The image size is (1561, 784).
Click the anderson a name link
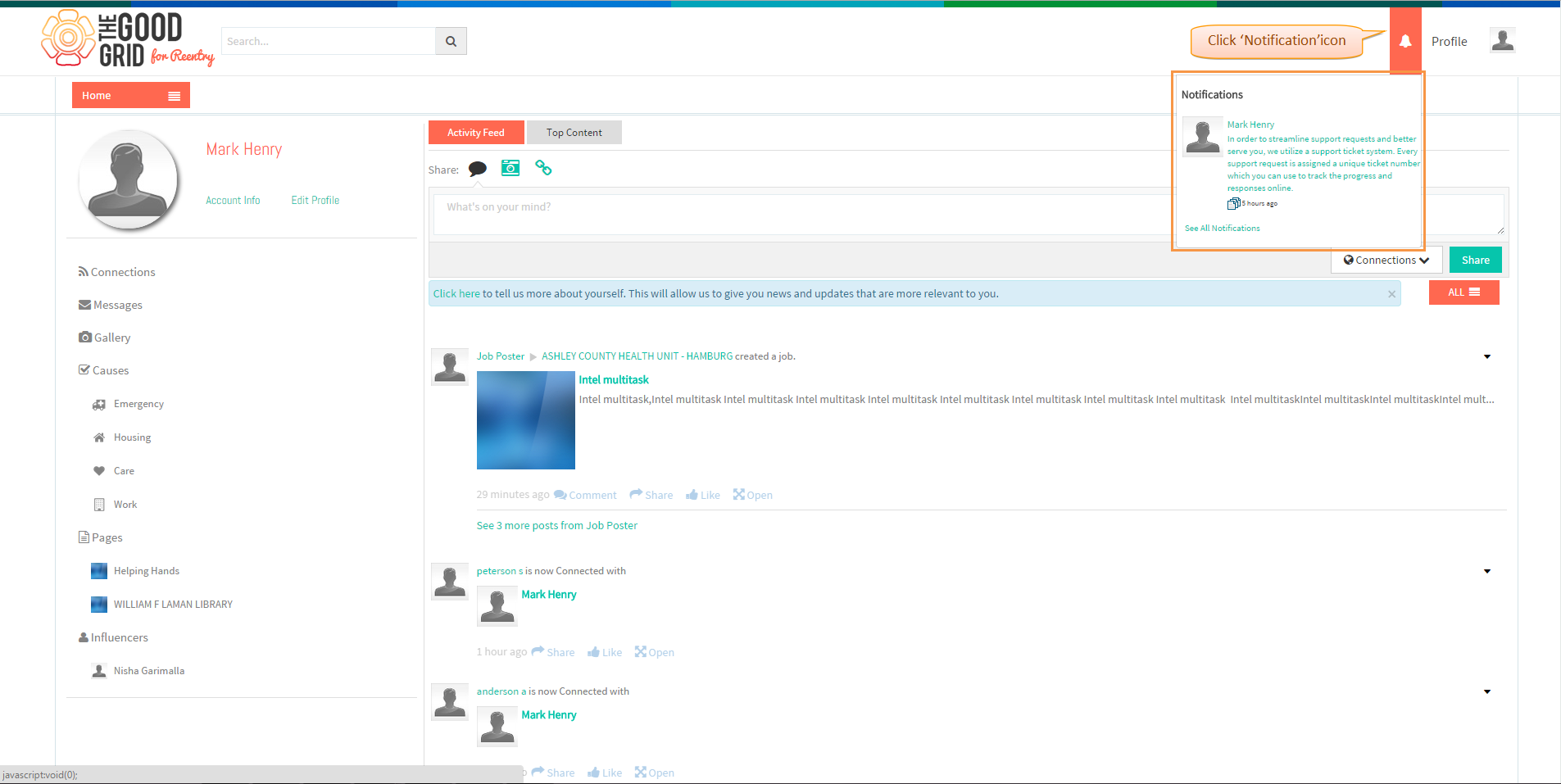501,691
